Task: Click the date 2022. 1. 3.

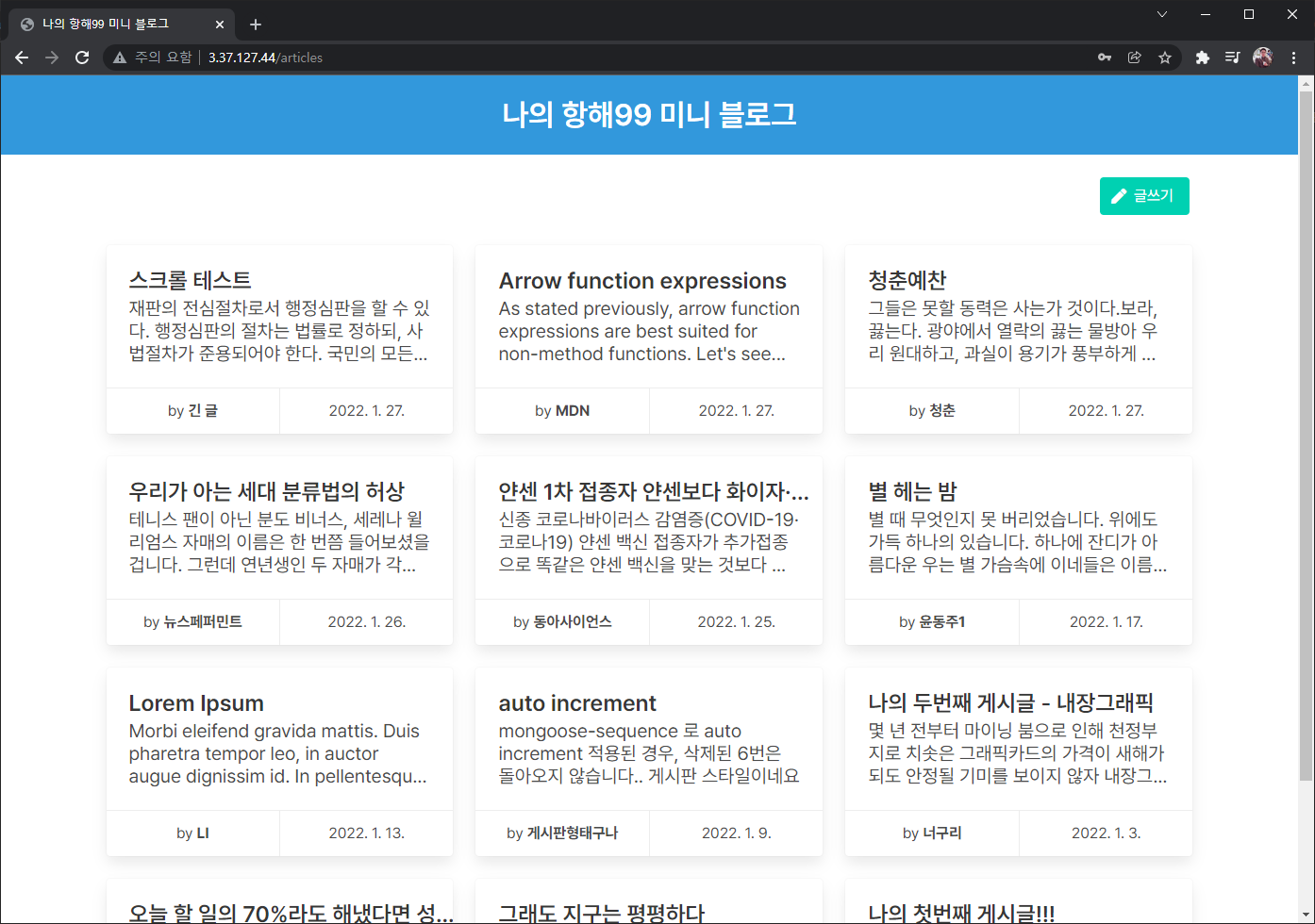Action: 1107,833
